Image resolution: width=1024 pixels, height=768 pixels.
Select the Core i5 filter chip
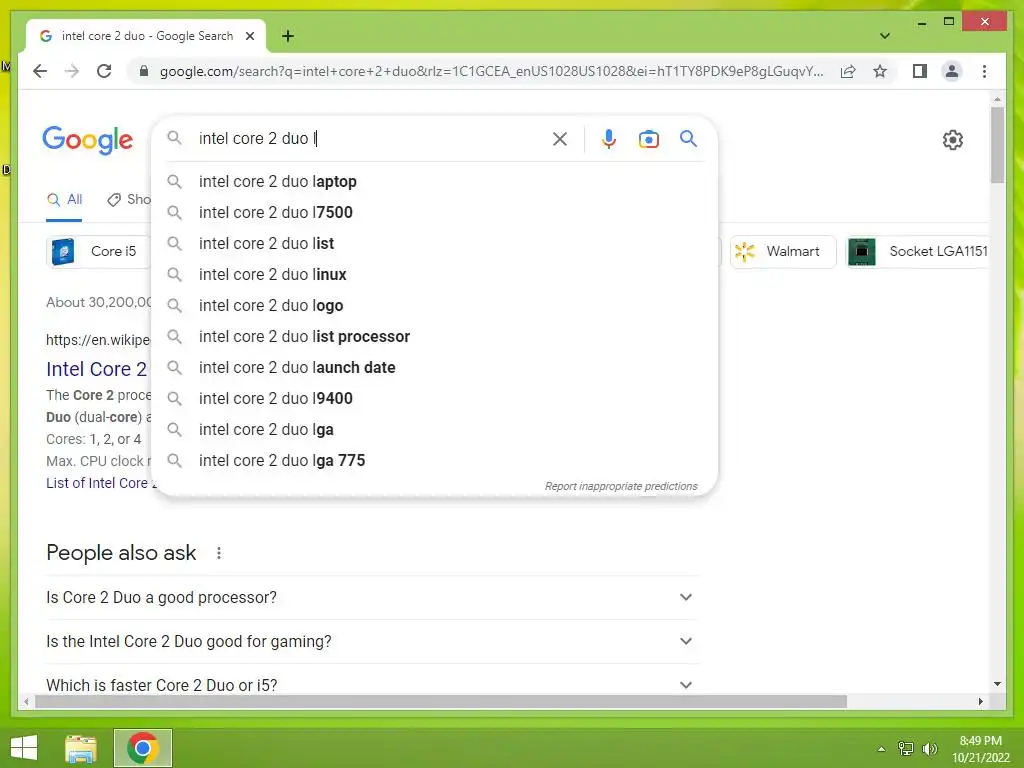pos(98,251)
